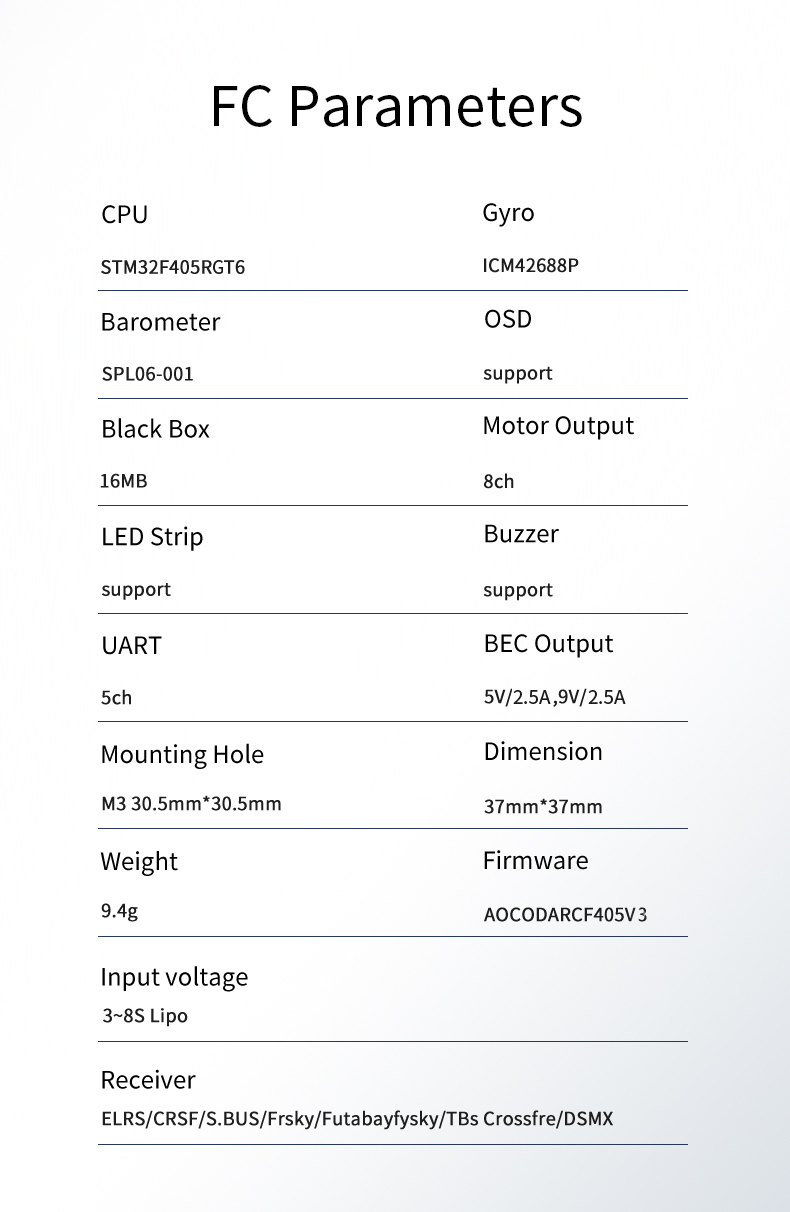Click the M3 30.5mm*30.5mm mounting hole value
Viewport: 790px width, 1212px height.
191,804
